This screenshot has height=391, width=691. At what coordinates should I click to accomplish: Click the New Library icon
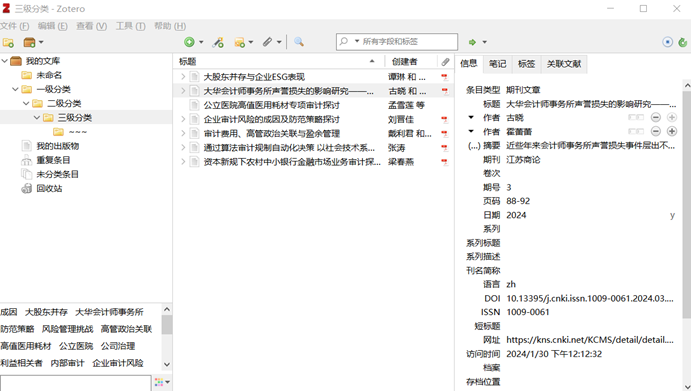(29, 42)
